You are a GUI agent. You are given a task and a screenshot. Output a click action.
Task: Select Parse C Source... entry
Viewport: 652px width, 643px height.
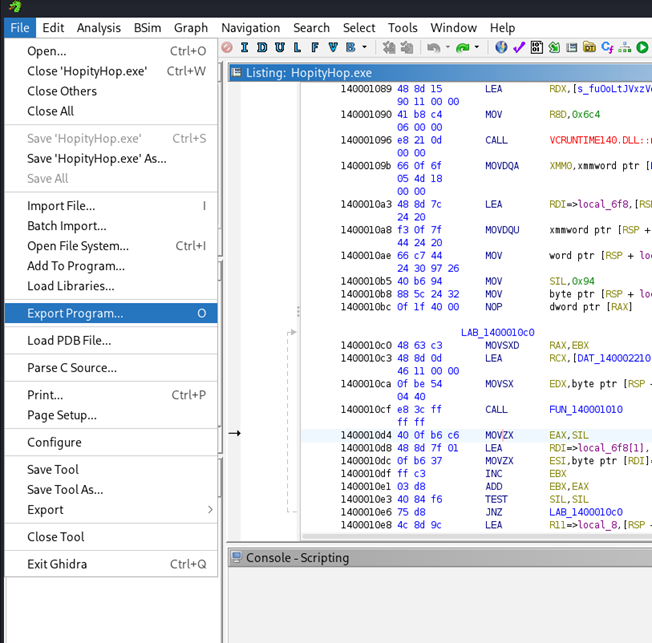point(111,368)
